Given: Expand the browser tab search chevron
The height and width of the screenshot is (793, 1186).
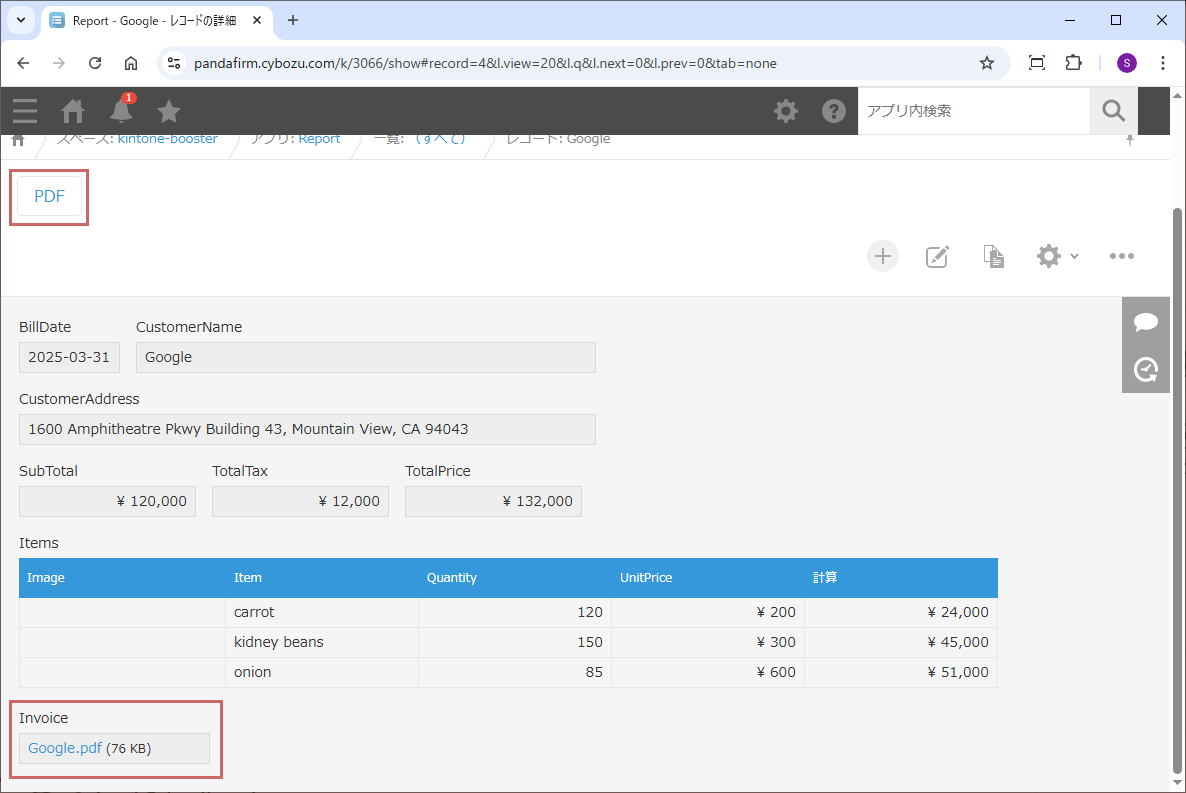Looking at the screenshot, I should pyautogui.click(x=20, y=20).
